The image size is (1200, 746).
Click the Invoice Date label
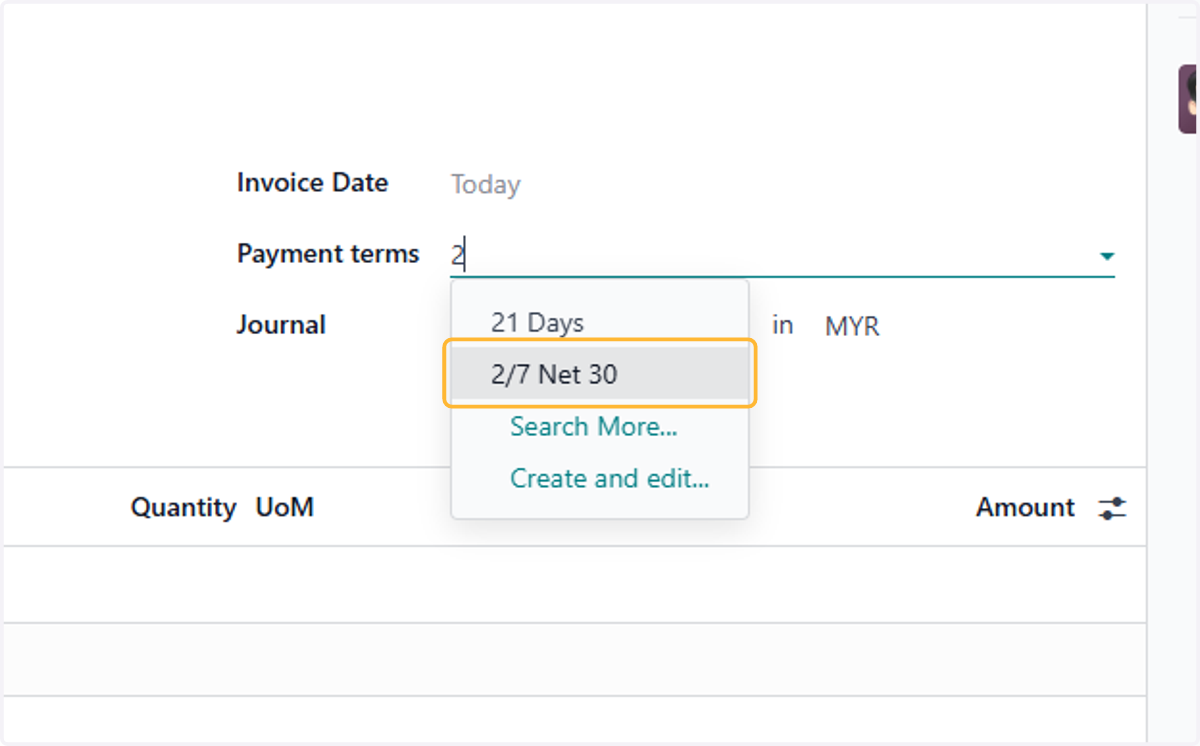[312, 183]
